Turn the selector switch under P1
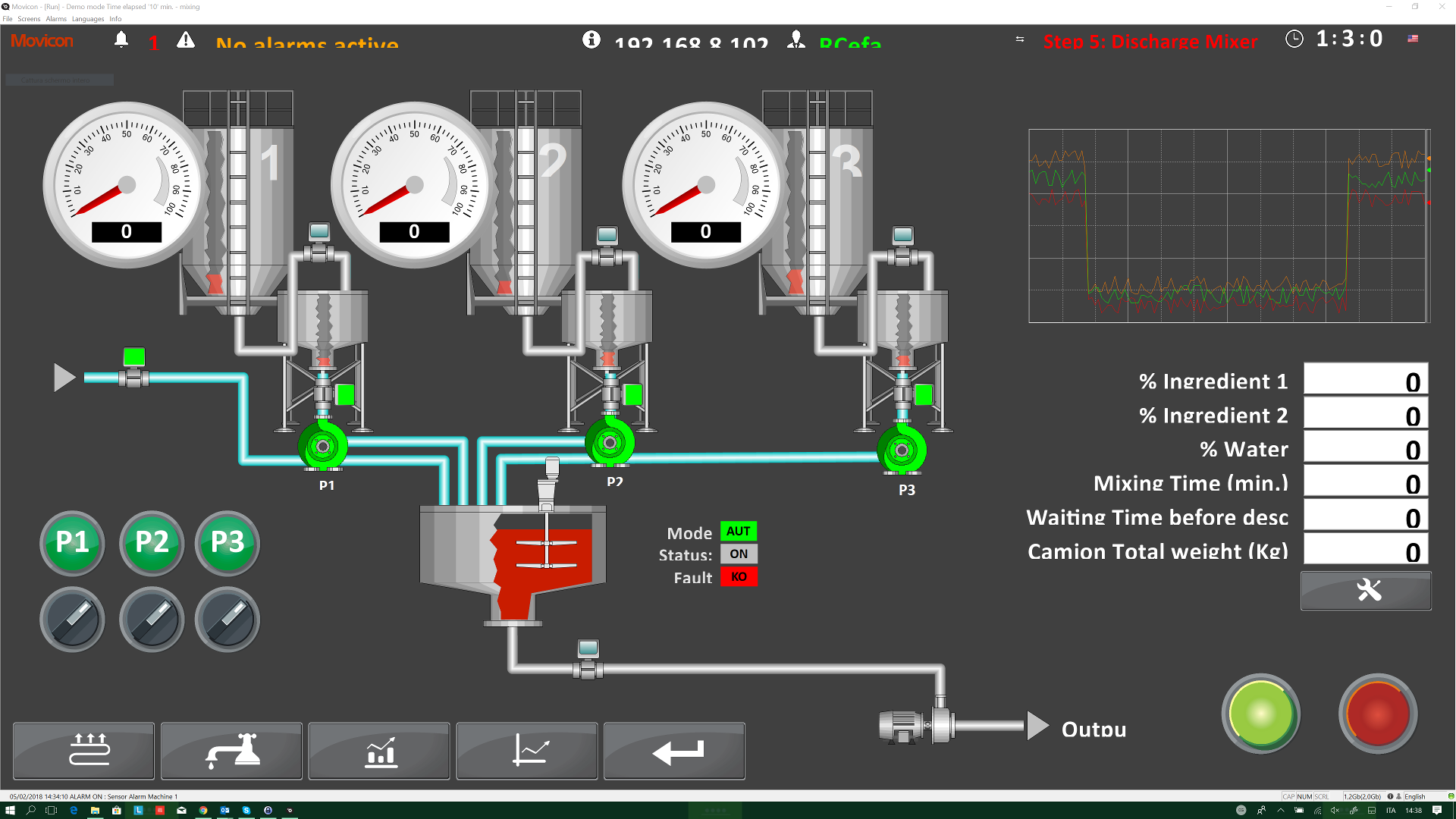 point(73,620)
